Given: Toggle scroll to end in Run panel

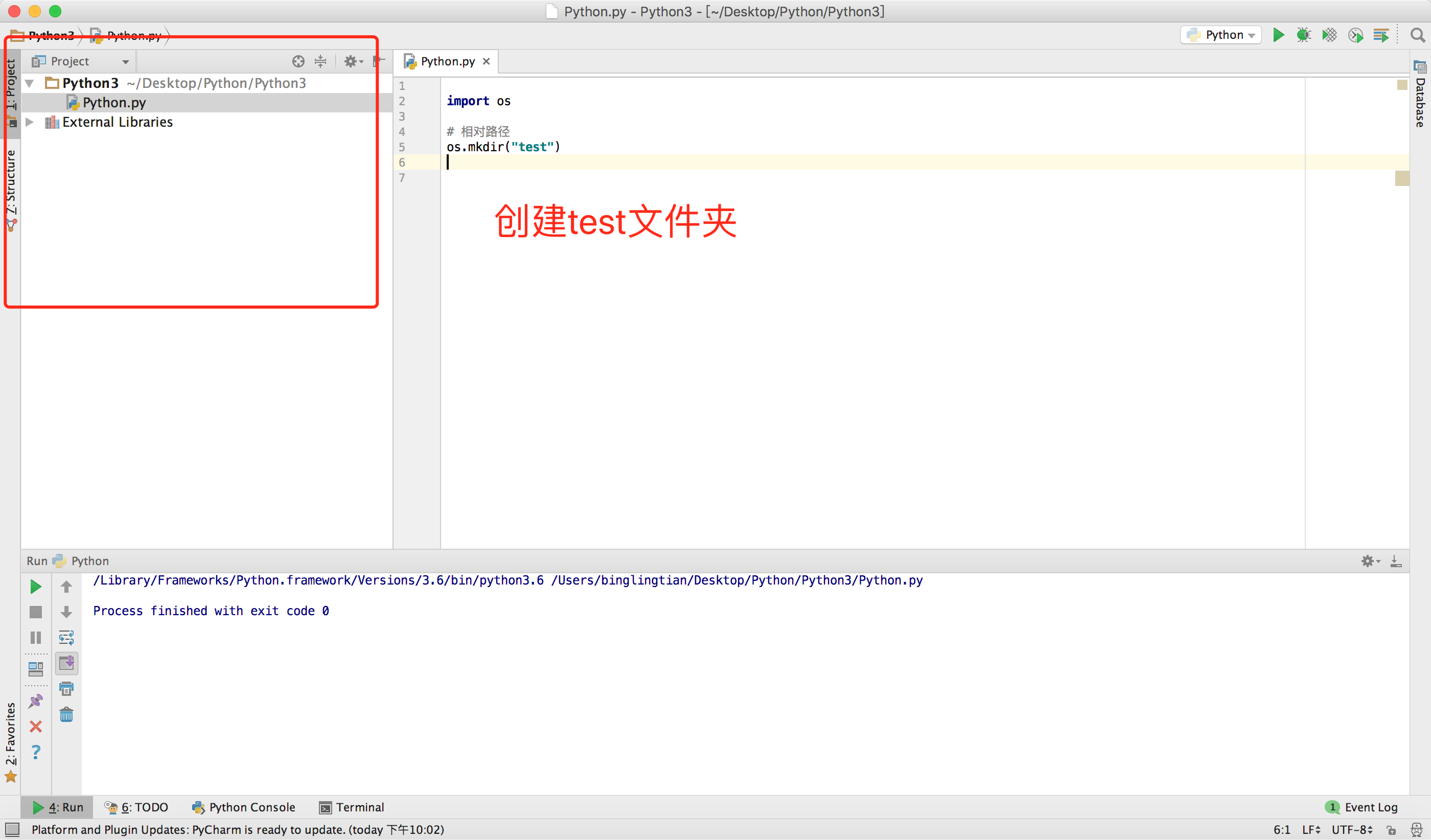Looking at the screenshot, I should coord(66,663).
